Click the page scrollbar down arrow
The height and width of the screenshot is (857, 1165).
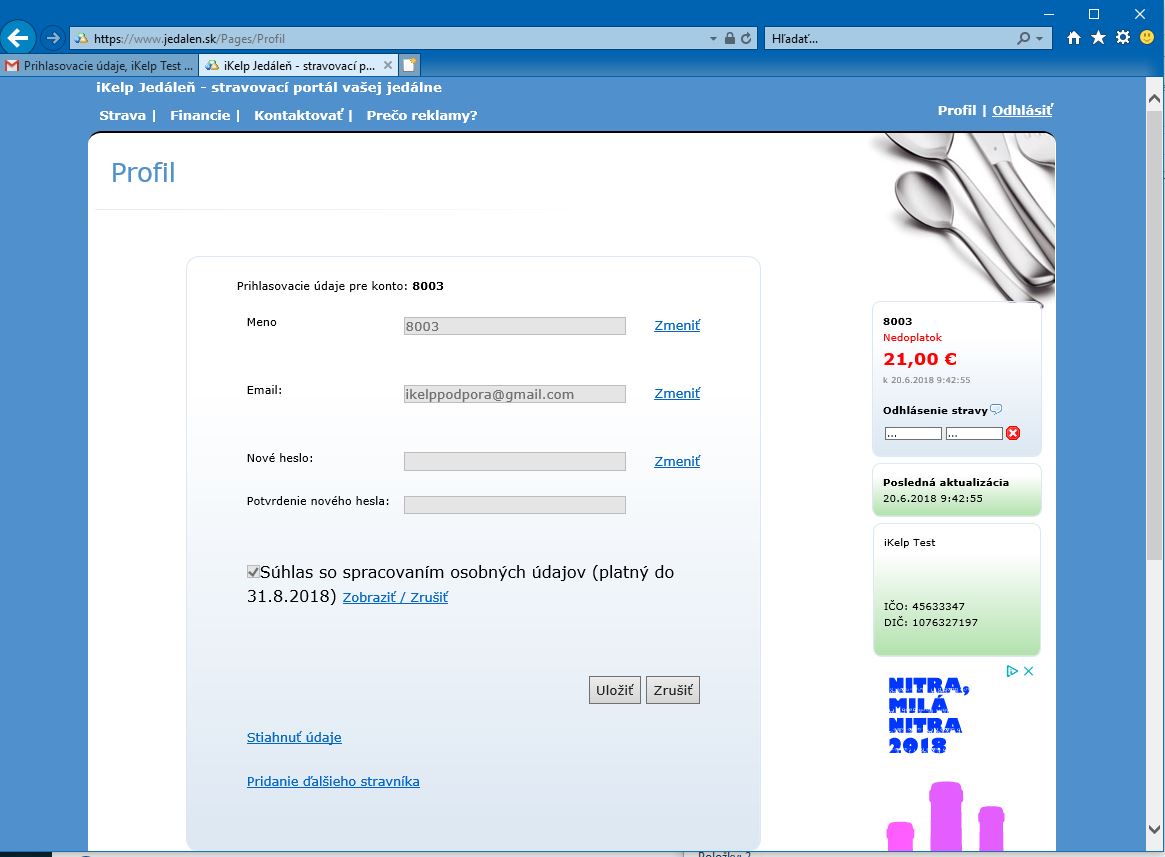1154,833
